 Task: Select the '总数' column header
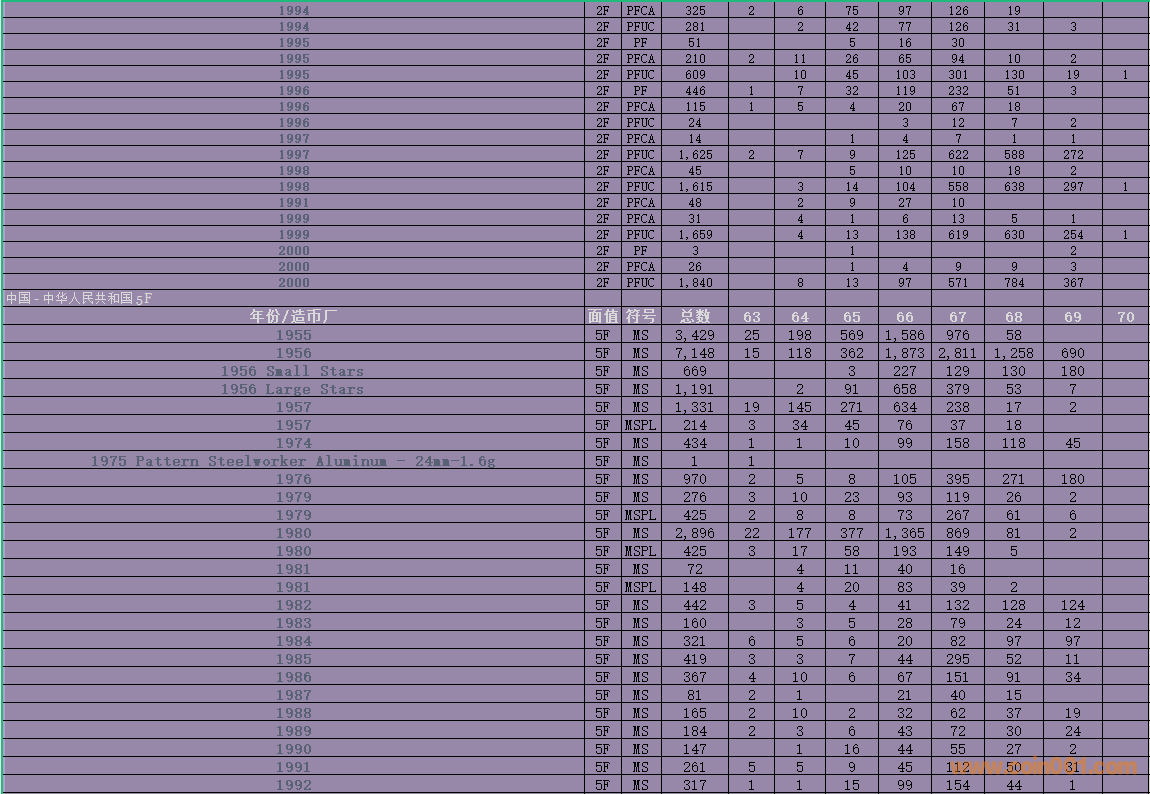pyautogui.click(x=694, y=316)
